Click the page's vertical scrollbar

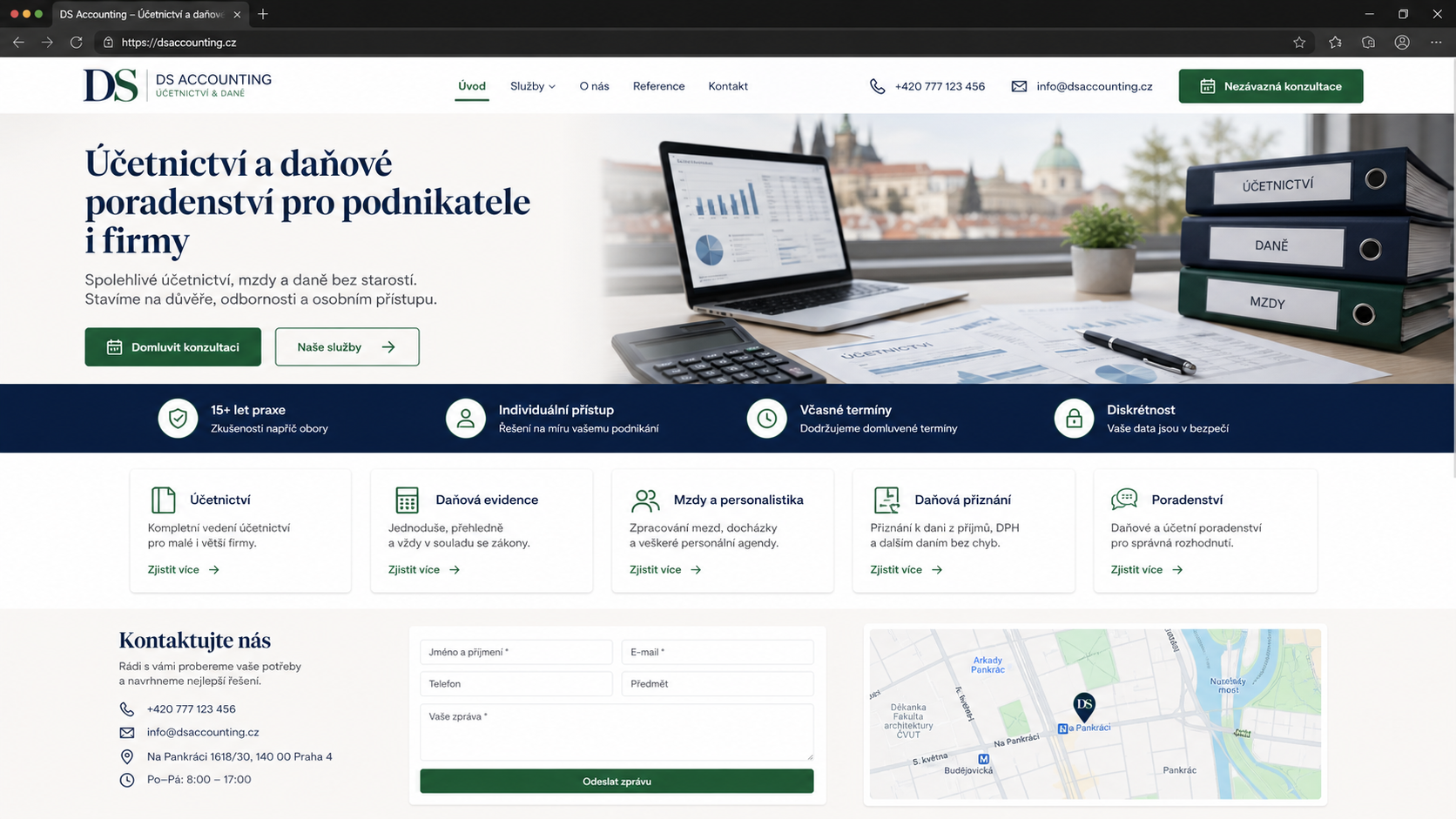[x=1453, y=267]
